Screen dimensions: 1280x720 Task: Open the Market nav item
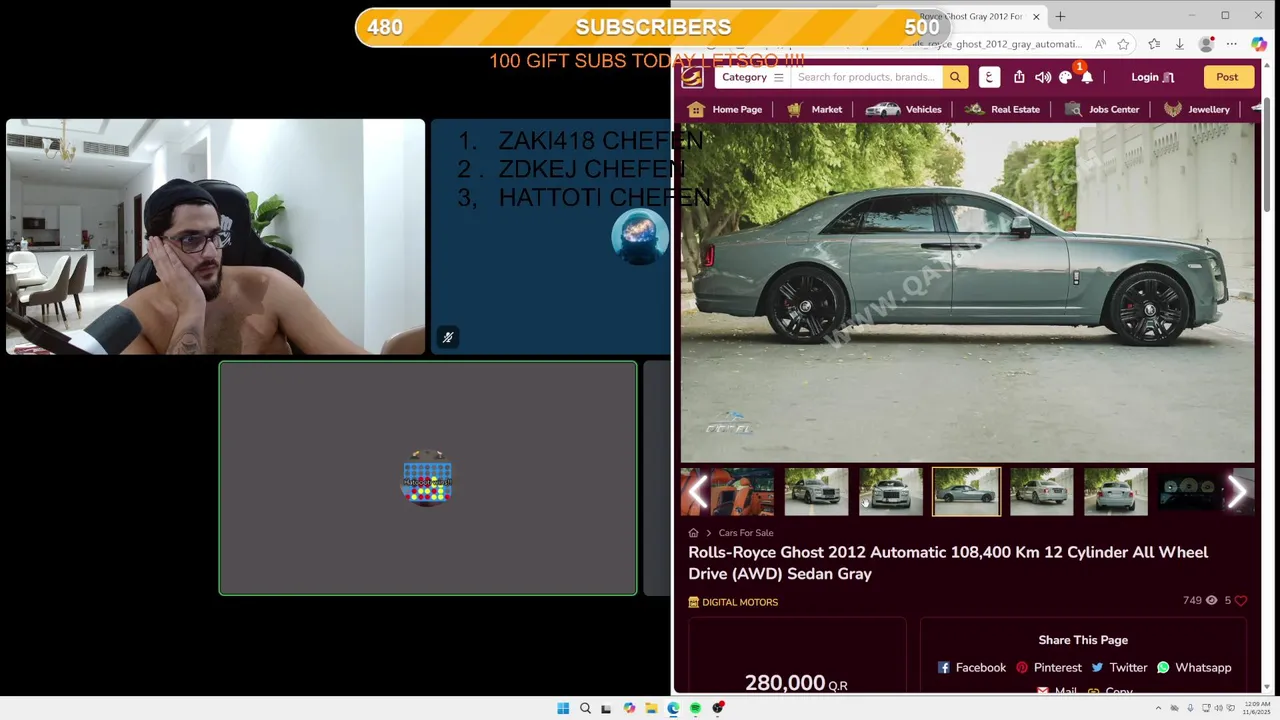tap(814, 109)
